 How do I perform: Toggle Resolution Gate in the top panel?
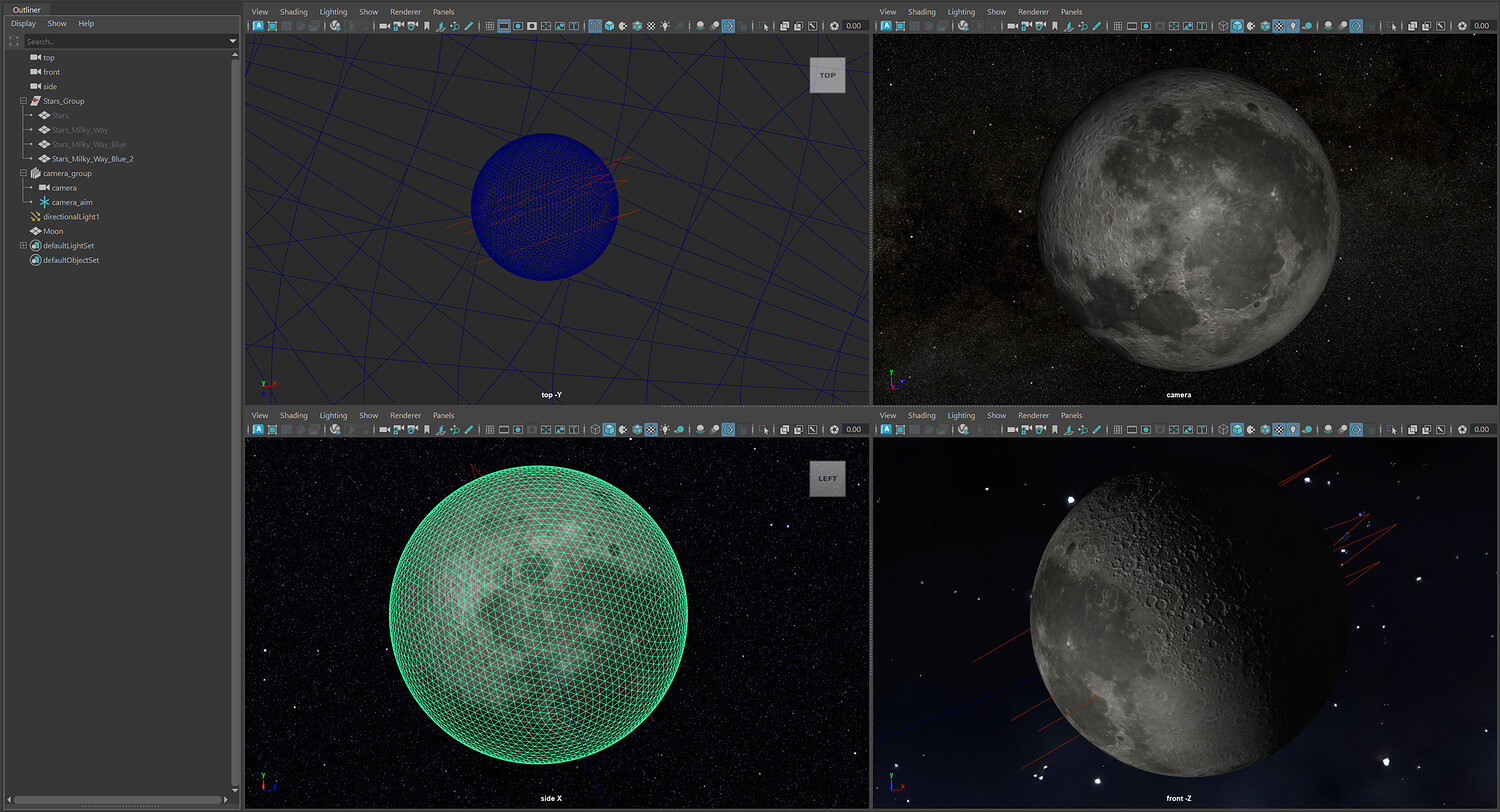[x=518, y=26]
